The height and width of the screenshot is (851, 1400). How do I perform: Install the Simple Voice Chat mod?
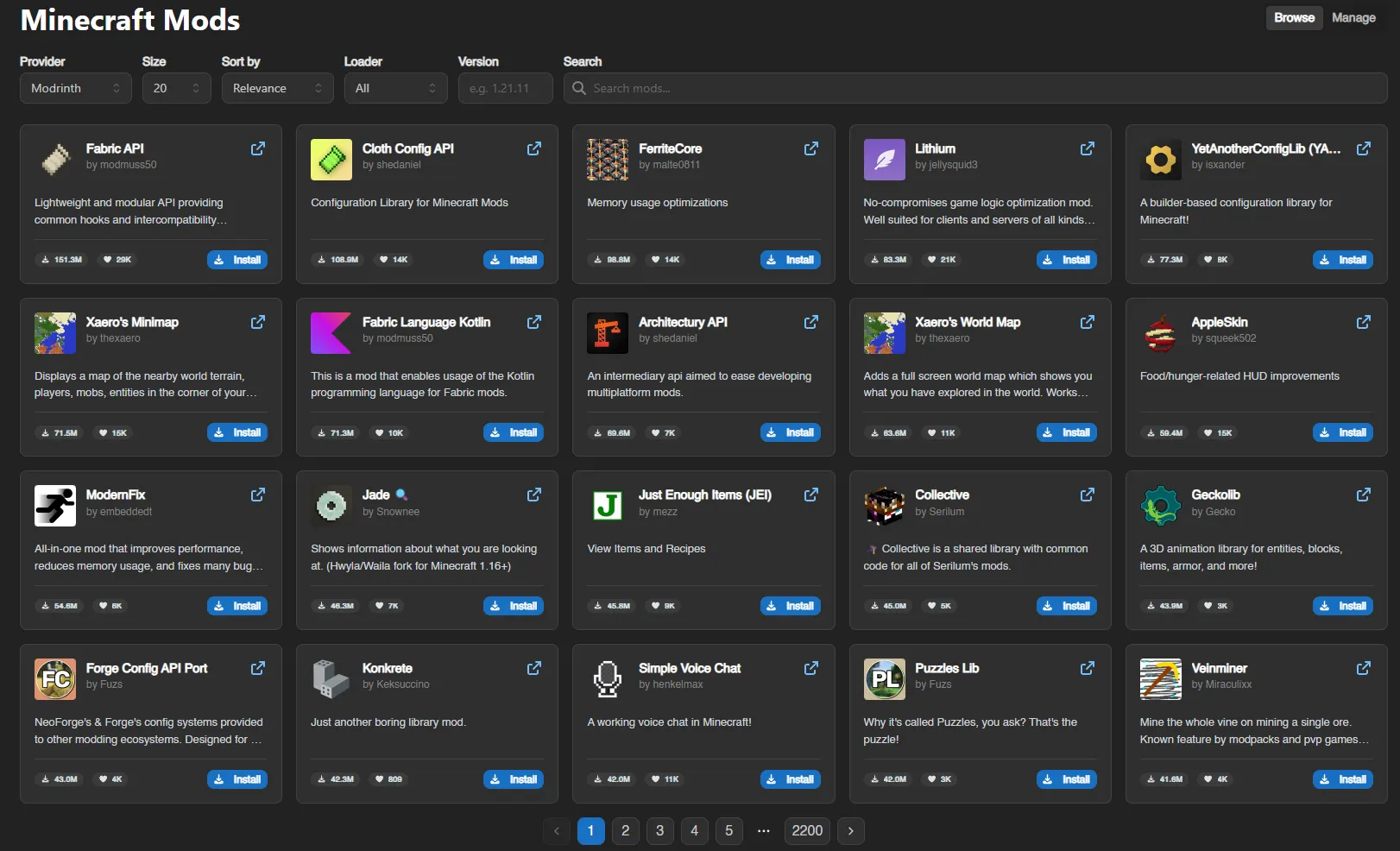coord(791,779)
